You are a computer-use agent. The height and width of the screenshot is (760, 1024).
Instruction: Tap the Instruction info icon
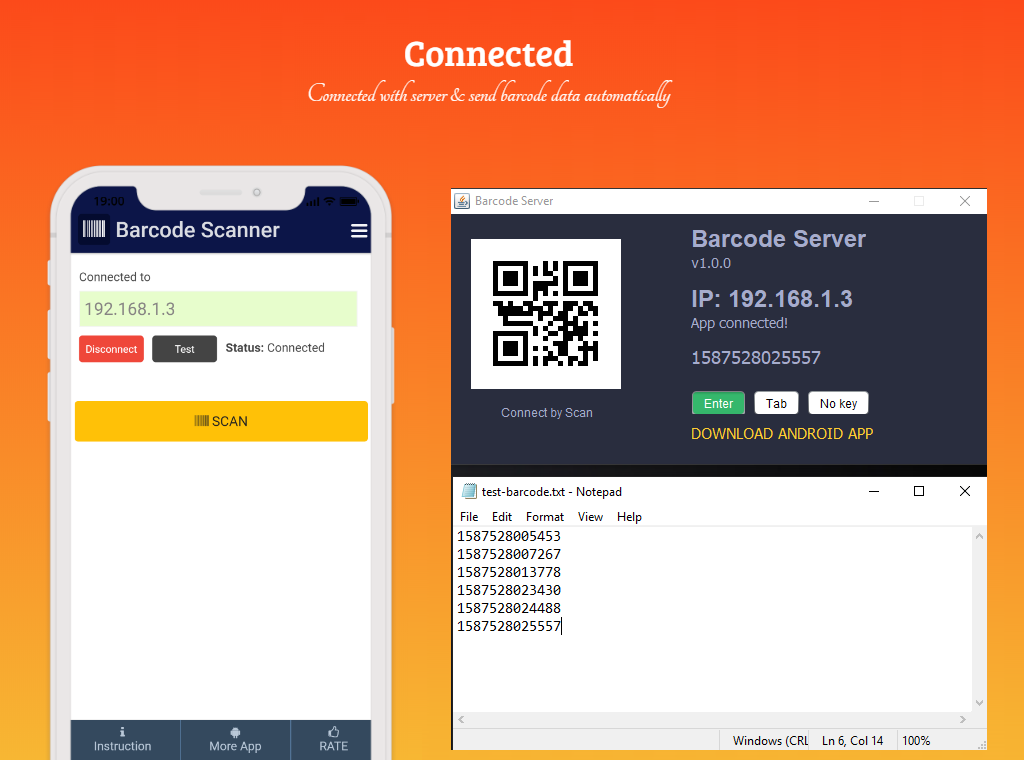pos(122,732)
